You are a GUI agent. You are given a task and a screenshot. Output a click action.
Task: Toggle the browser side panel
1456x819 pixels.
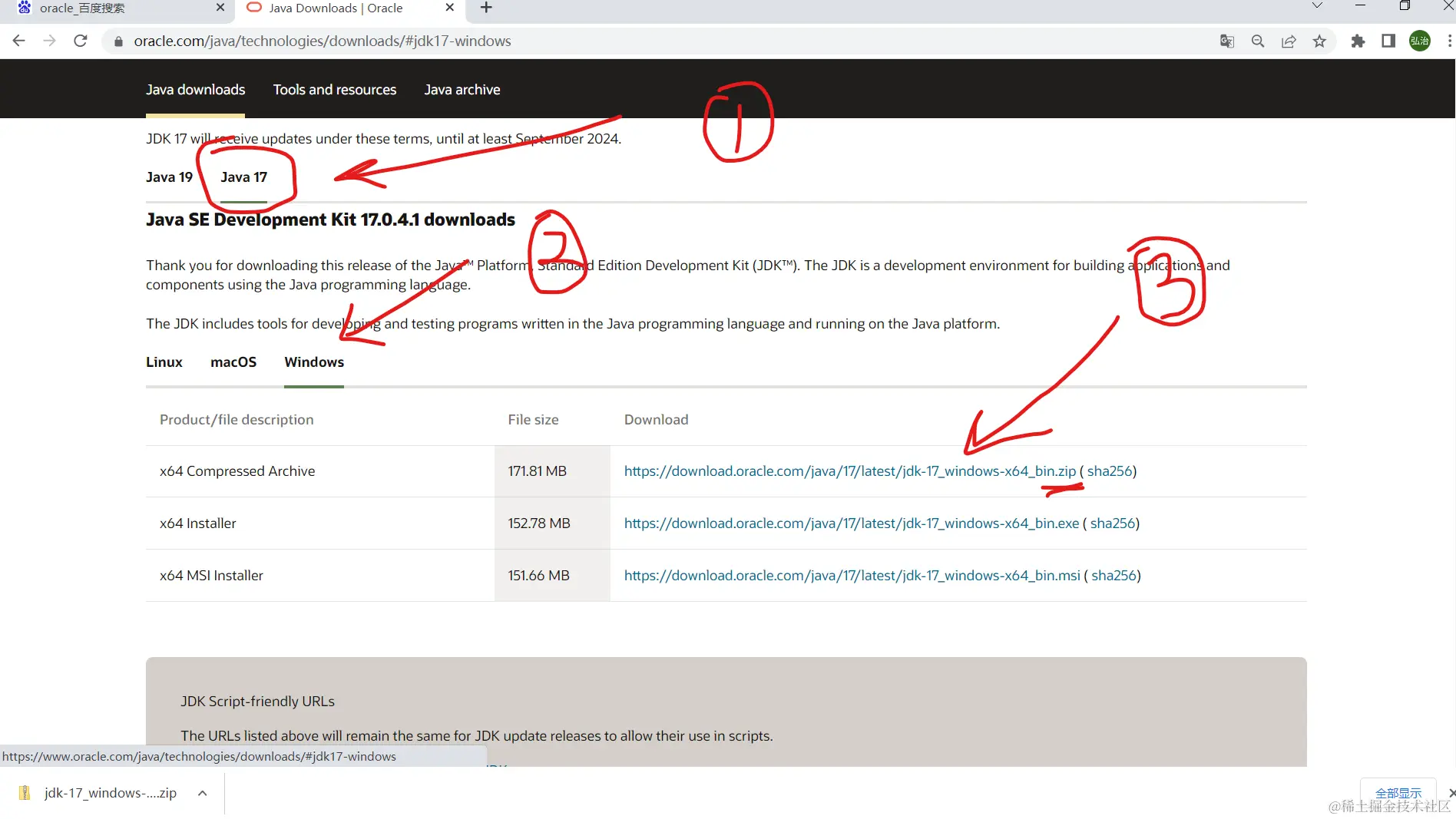[1388, 41]
